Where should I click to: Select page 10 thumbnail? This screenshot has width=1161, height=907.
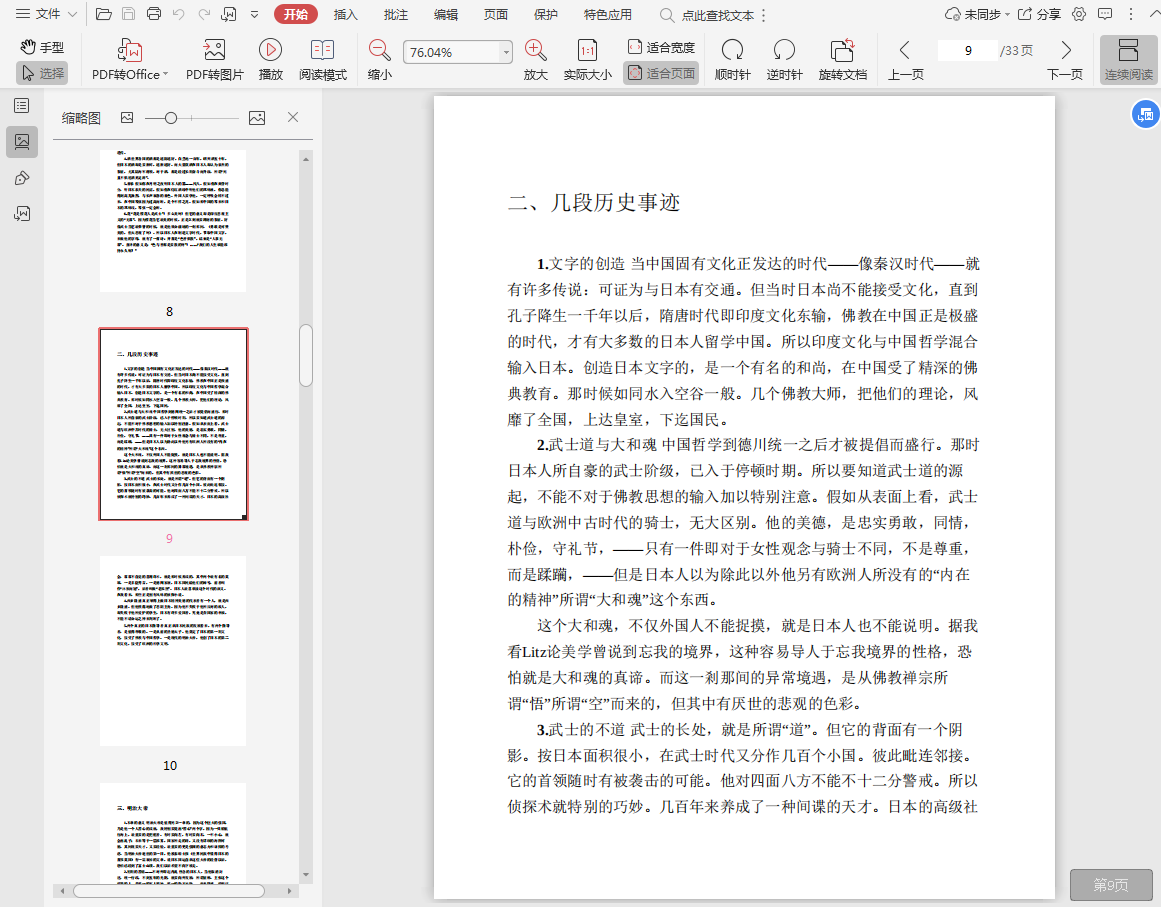pyautogui.click(x=172, y=650)
